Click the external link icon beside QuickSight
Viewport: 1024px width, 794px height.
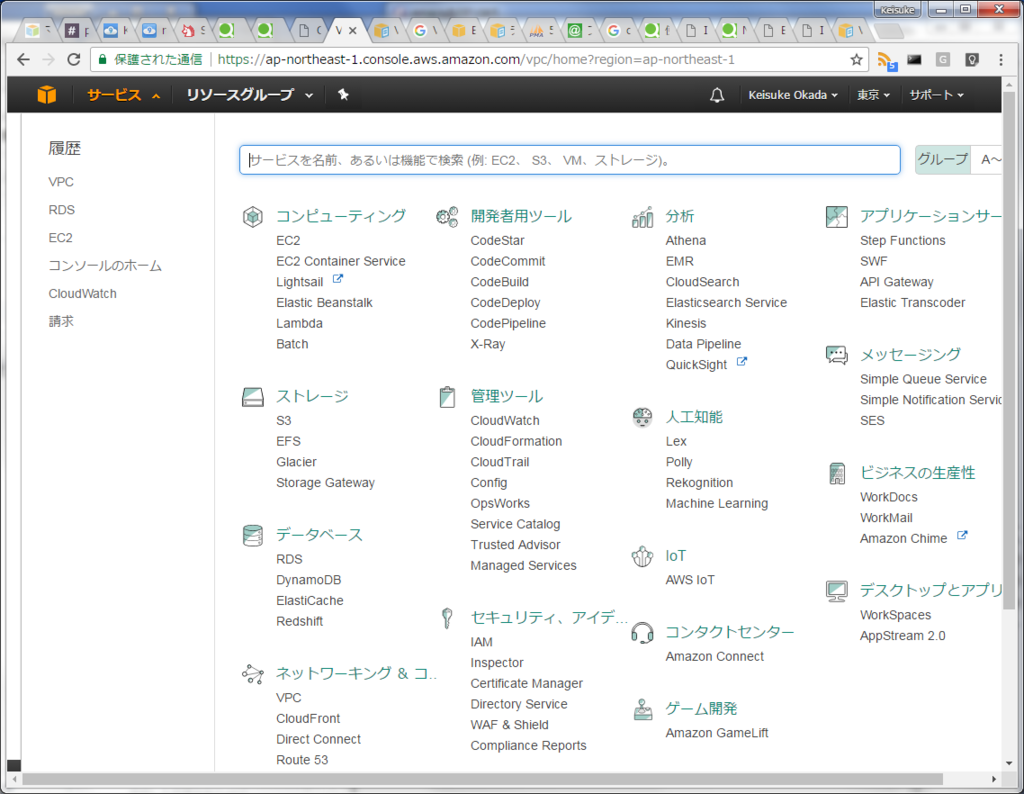pyautogui.click(x=742, y=361)
